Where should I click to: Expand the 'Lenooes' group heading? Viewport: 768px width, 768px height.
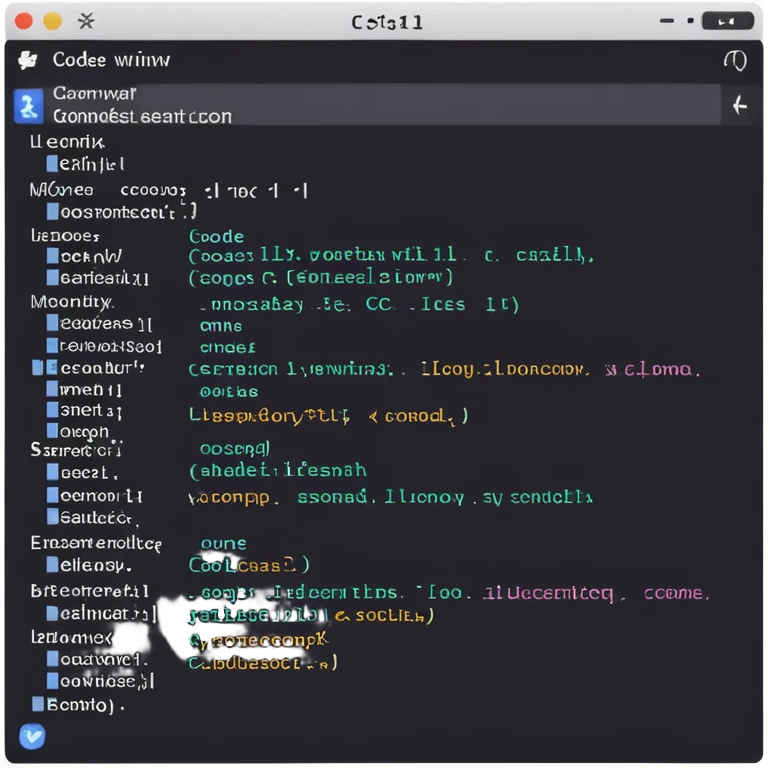click(65, 236)
